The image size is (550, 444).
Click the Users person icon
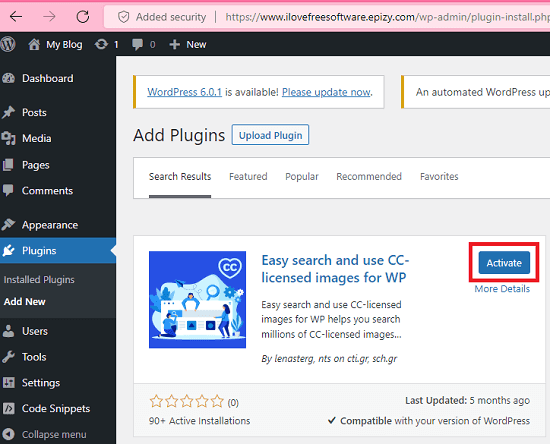(8, 331)
